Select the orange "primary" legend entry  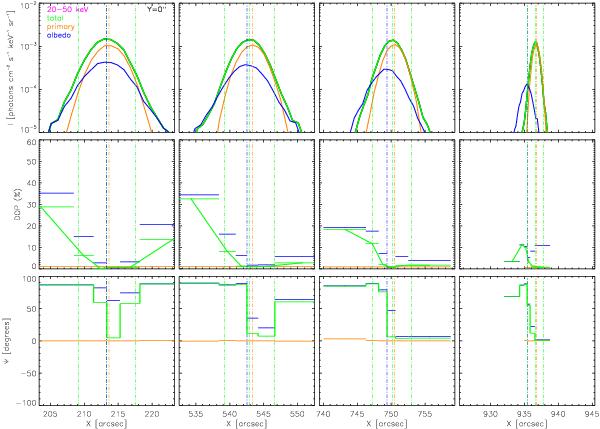[60, 27]
